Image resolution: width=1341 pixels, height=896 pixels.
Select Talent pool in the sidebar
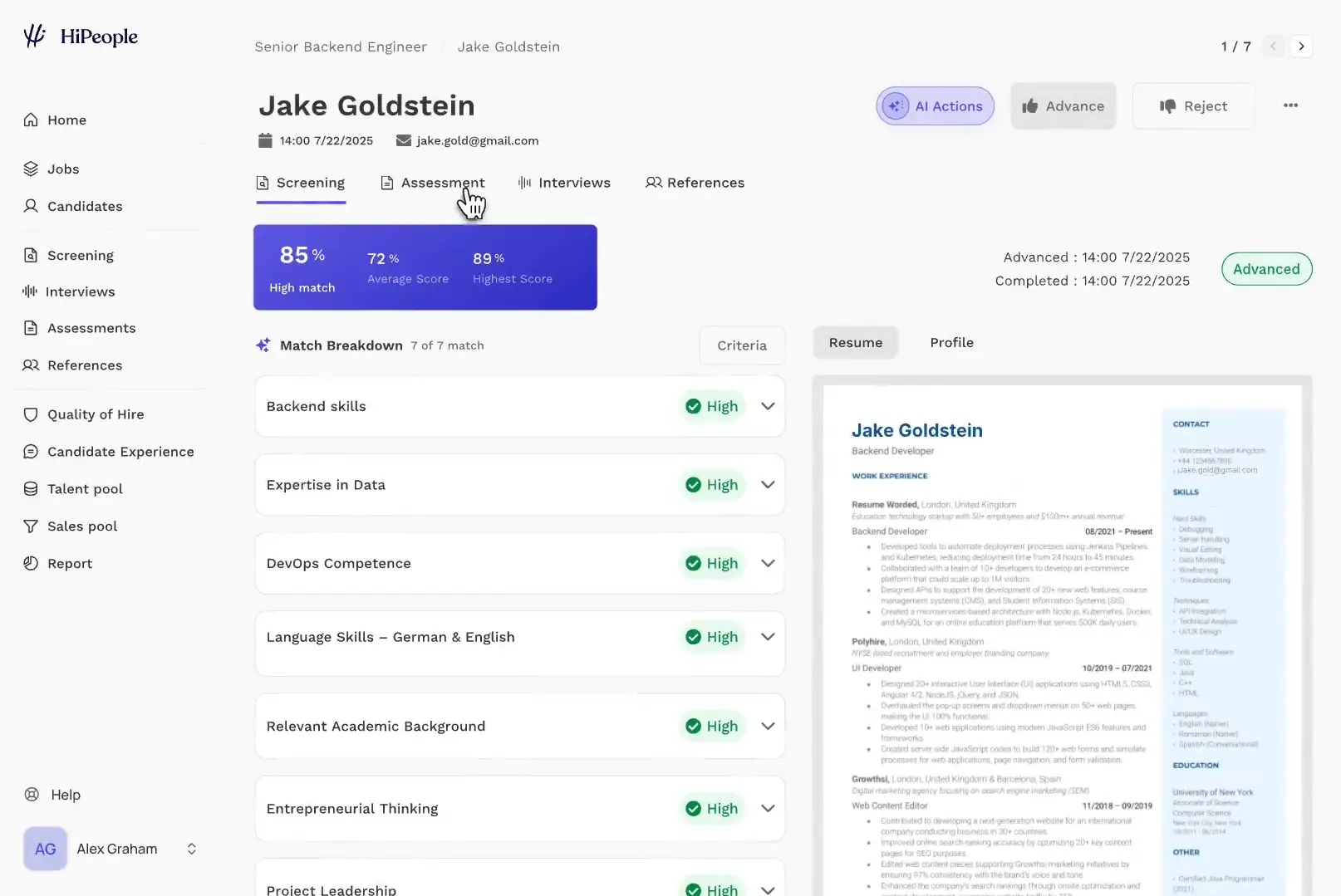84,488
